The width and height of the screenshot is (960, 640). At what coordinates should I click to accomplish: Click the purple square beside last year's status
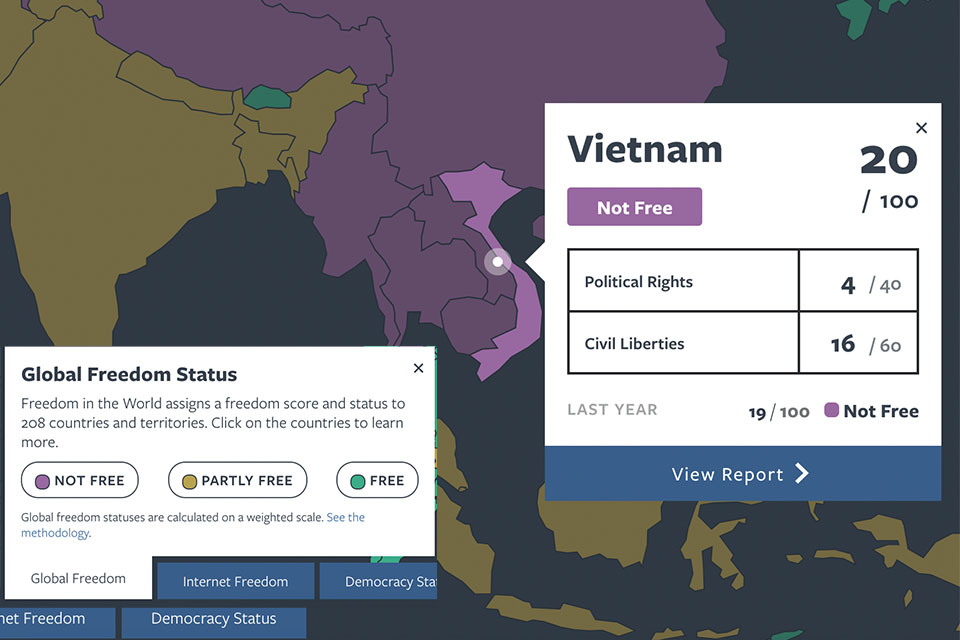pos(831,410)
